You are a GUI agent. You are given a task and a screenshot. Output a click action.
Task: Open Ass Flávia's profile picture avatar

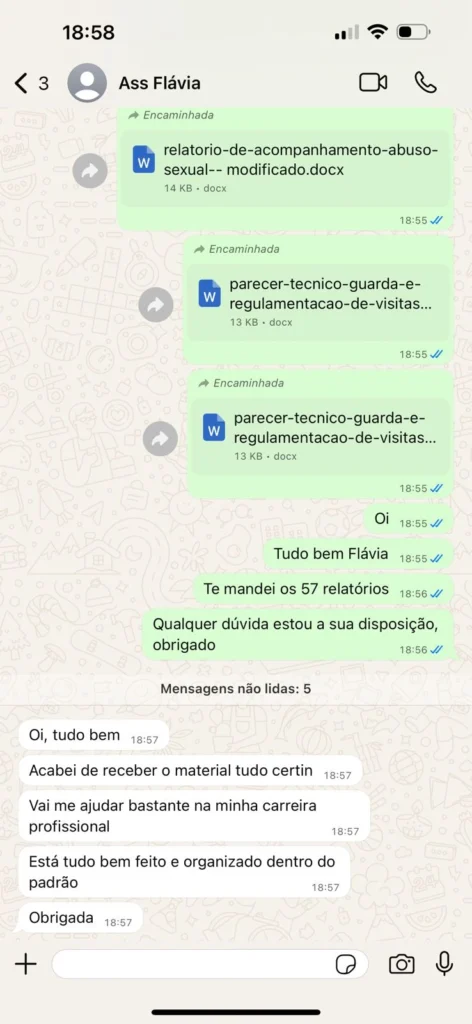[x=87, y=83]
